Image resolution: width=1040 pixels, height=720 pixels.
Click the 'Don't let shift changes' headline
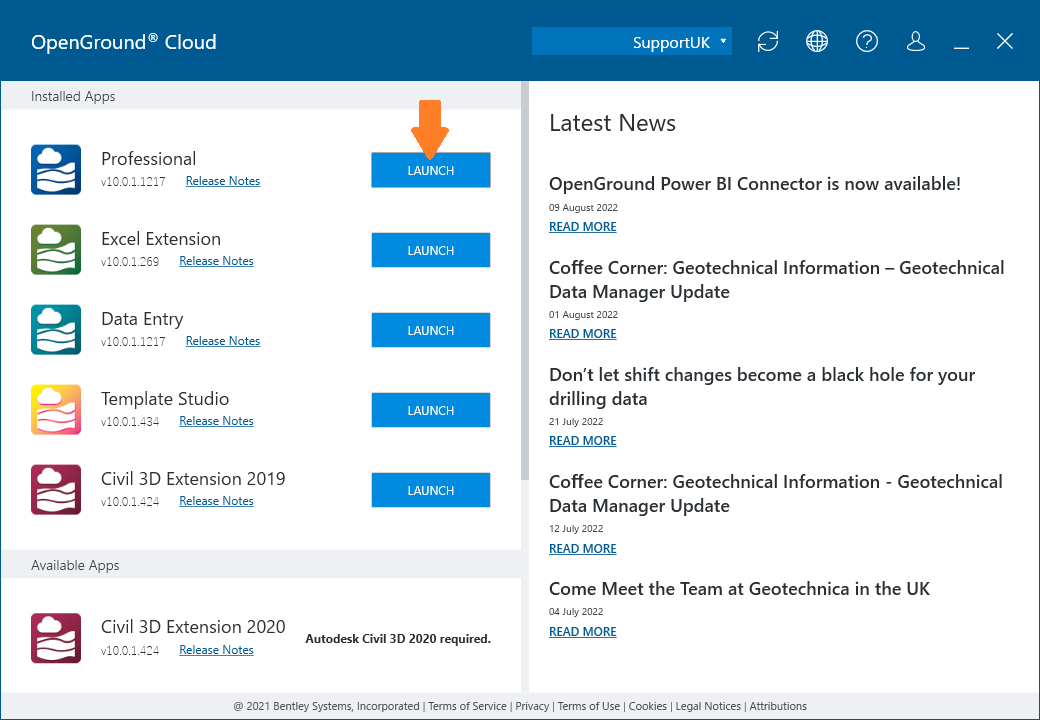(x=762, y=387)
